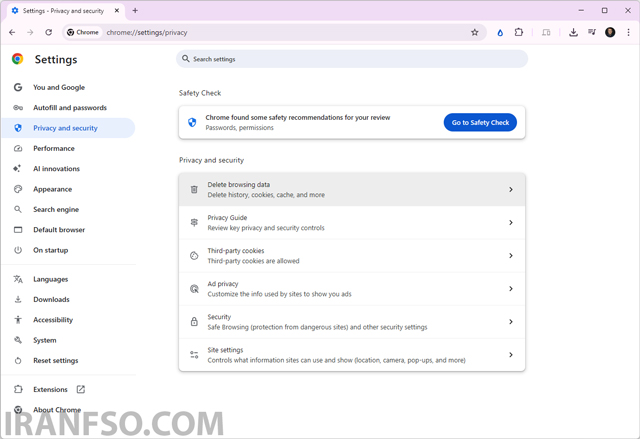Click Go to Safety Check button
This screenshot has height=439, width=640.
[480, 122]
